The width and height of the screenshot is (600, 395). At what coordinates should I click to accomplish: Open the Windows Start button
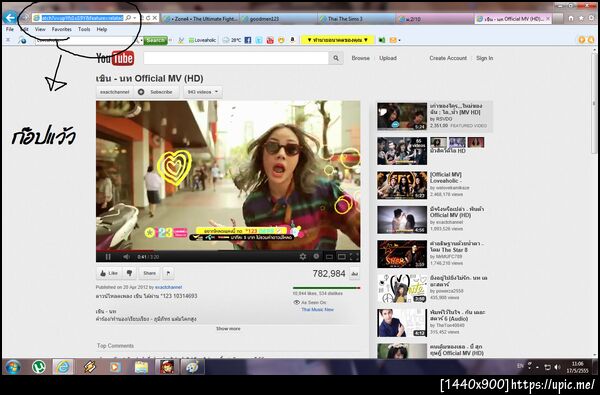coord(12,367)
